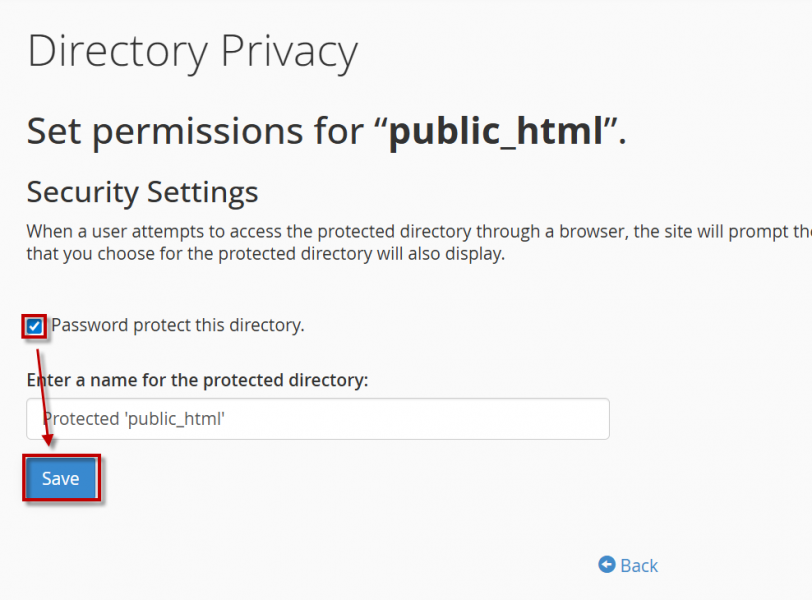Click the circular Back arrow icon
Screen dimensions: 812x600
point(606,565)
